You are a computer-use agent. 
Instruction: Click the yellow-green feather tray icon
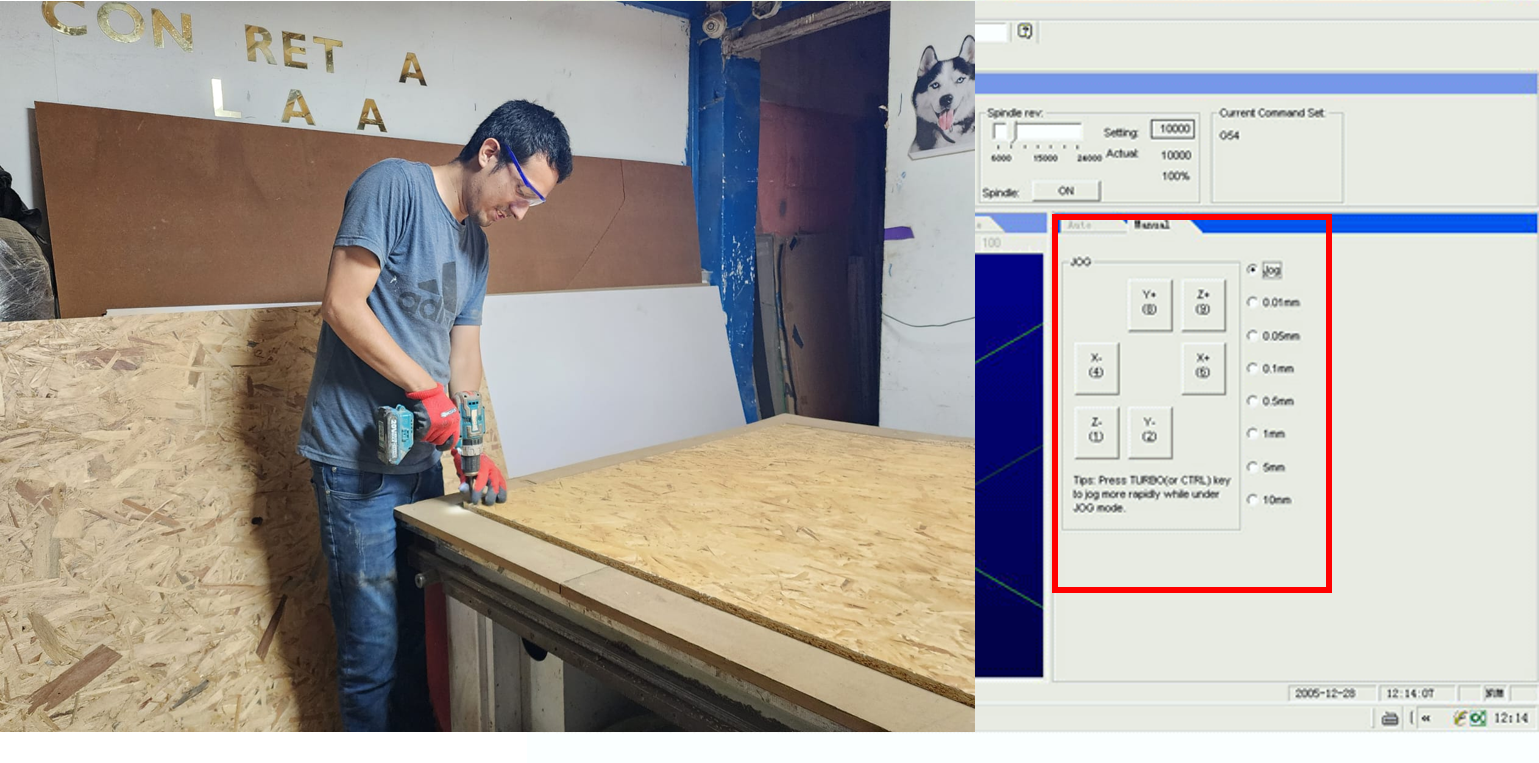(1460, 717)
